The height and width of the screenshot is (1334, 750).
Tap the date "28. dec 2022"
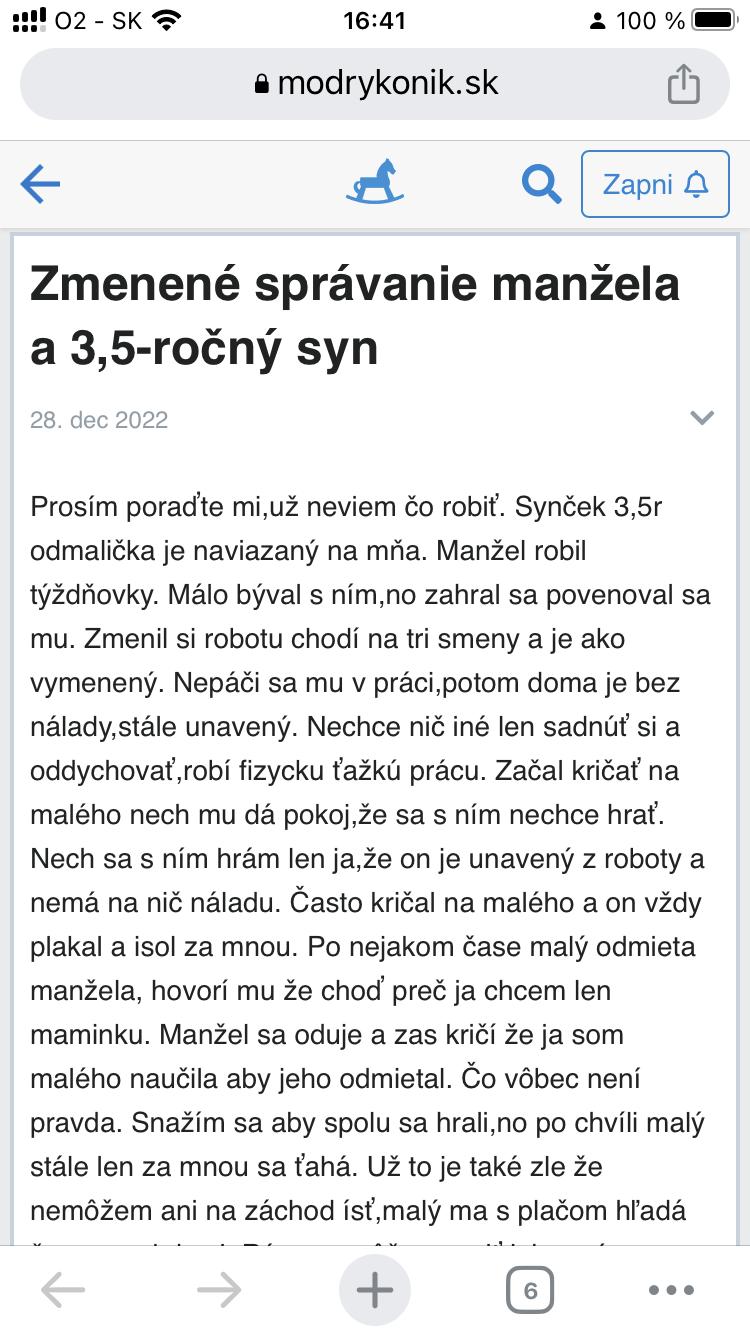(99, 420)
